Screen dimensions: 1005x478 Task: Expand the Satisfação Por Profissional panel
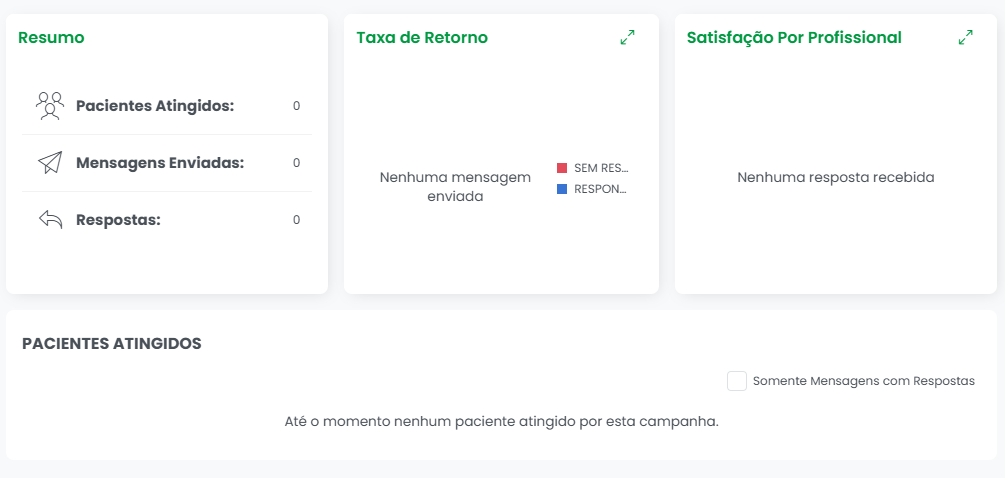965,37
